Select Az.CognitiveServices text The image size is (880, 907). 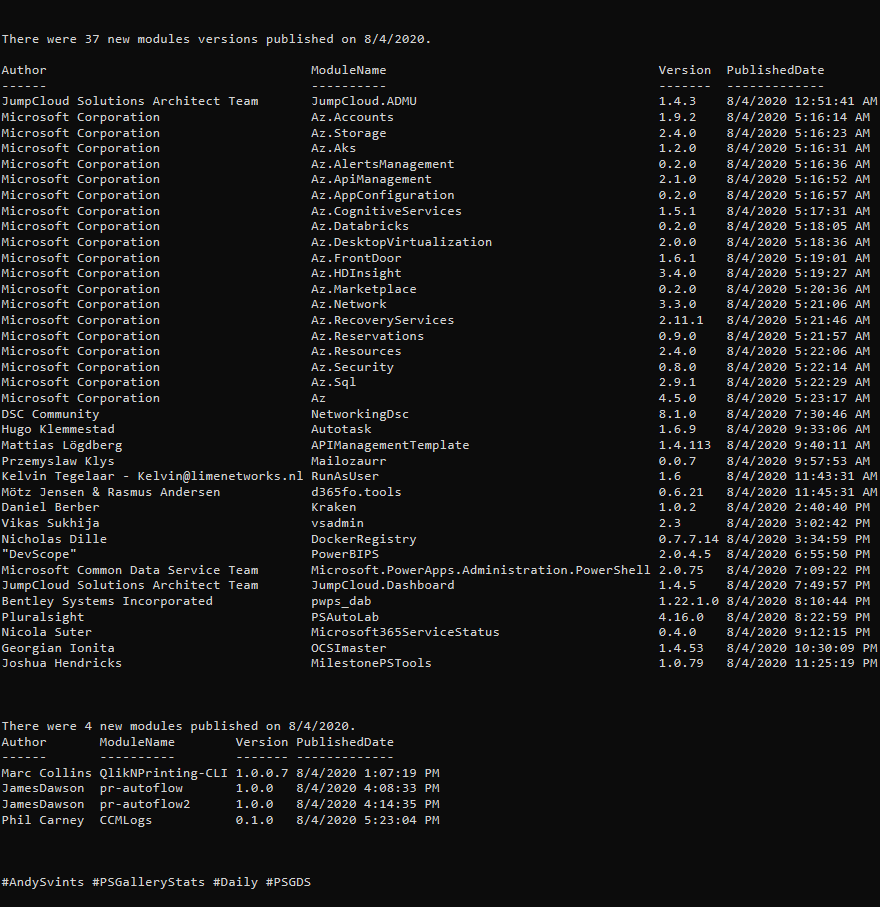pyautogui.click(x=386, y=211)
